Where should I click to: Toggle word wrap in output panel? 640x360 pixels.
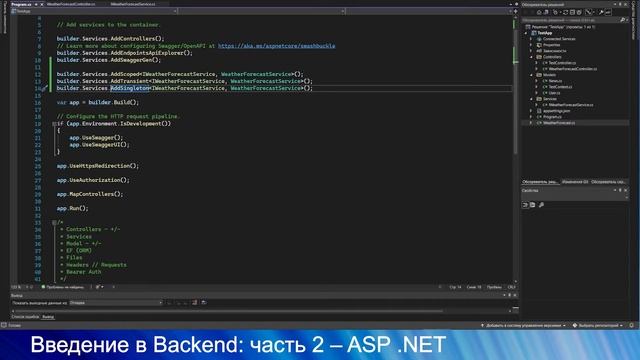pyautogui.click(x=203, y=303)
